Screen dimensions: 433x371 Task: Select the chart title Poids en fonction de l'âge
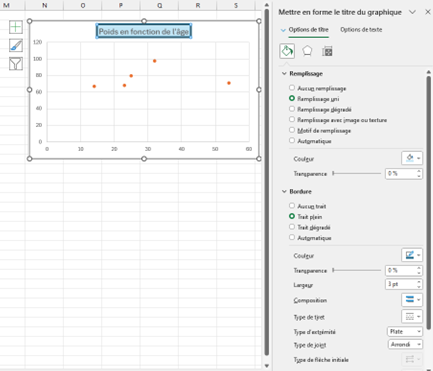pos(144,31)
